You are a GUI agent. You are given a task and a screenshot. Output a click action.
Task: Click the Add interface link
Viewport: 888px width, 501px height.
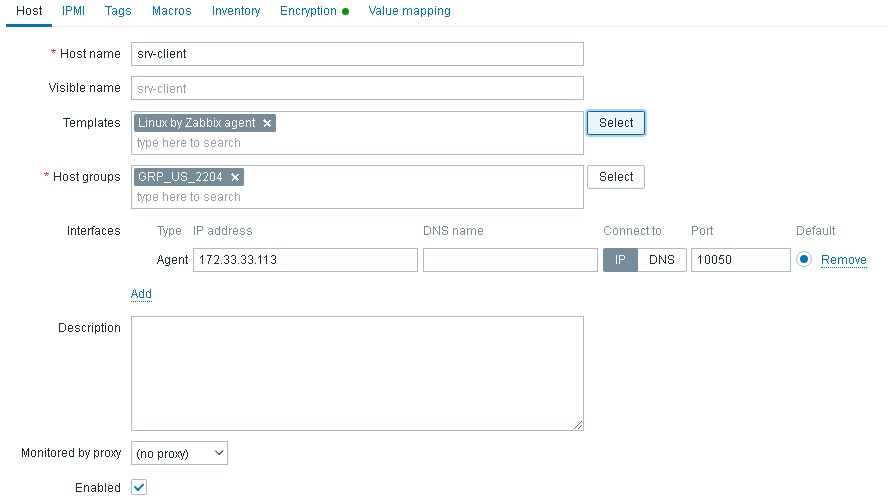point(141,294)
